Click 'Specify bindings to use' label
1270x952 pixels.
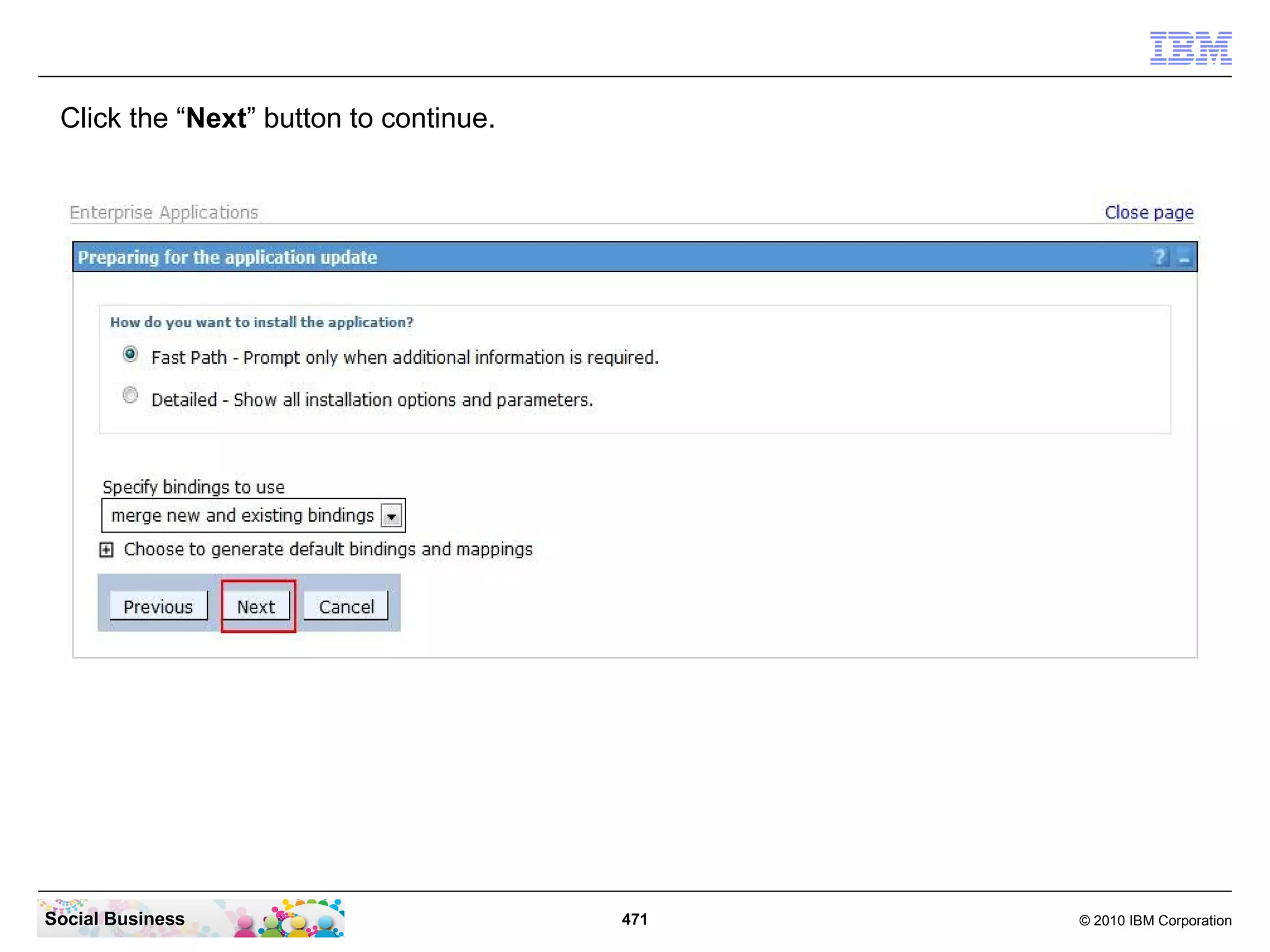click(x=193, y=487)
